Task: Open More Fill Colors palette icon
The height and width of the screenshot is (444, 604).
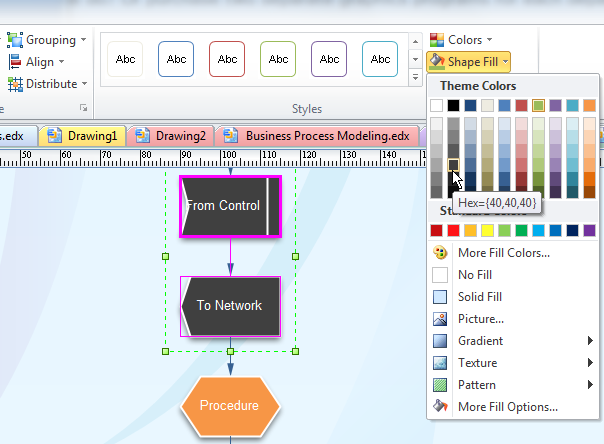Action: click(440, 253)
